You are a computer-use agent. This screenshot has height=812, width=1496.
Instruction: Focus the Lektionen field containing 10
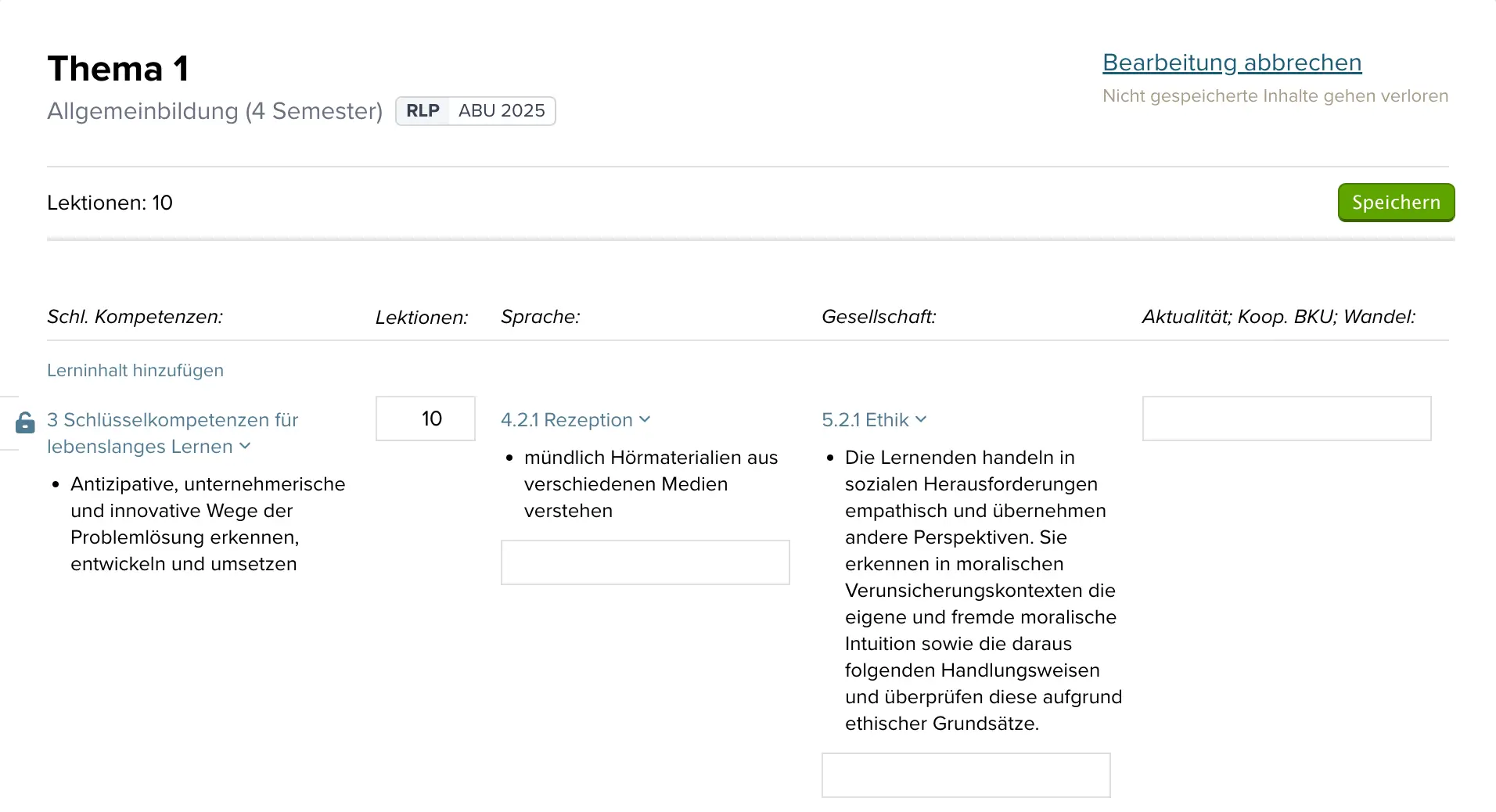coord(426,419)
